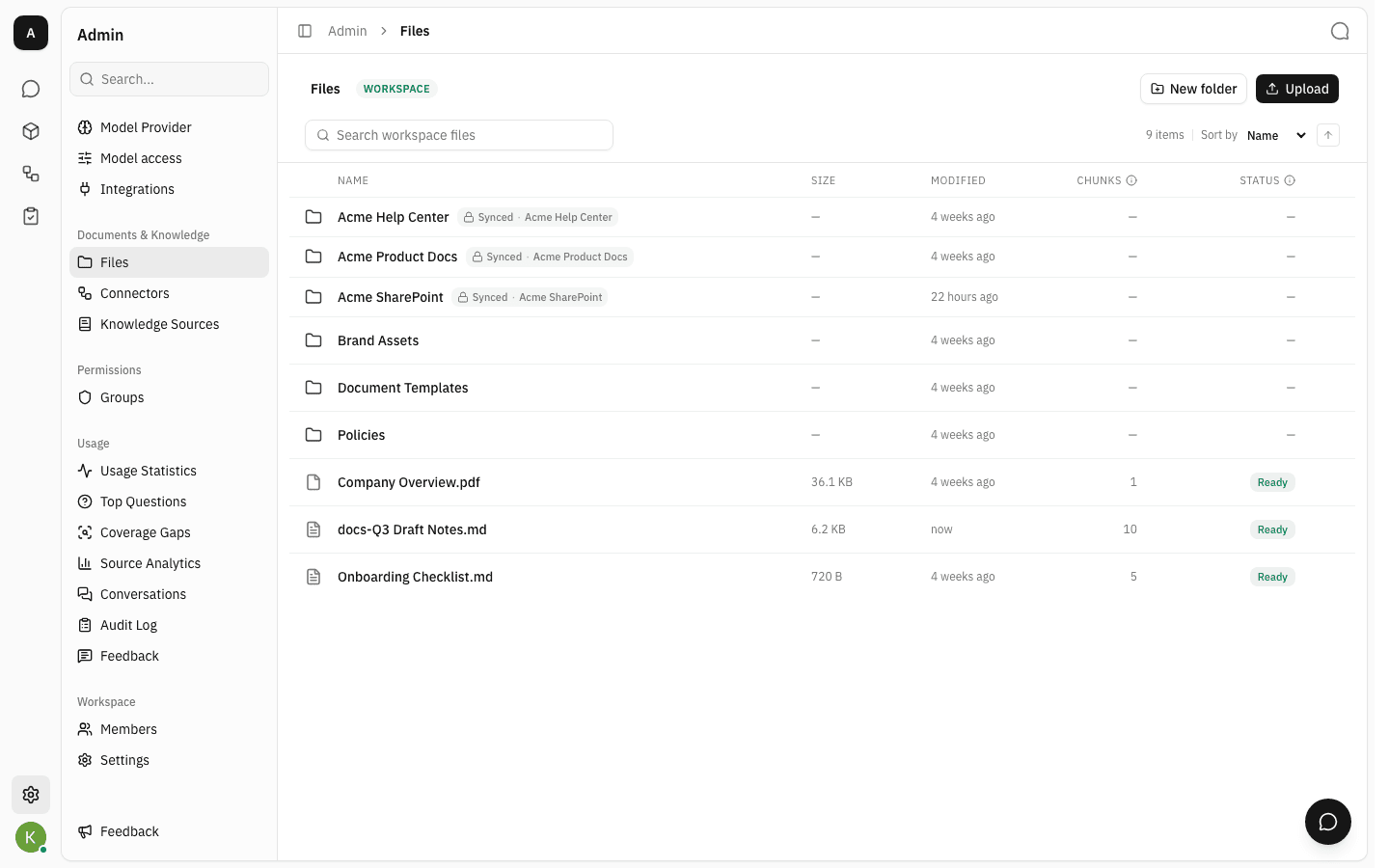Click the Acme Product Docs folder icon
Image resolution: width=1389 pixels, height=868 pixels.
pos(313,257)
